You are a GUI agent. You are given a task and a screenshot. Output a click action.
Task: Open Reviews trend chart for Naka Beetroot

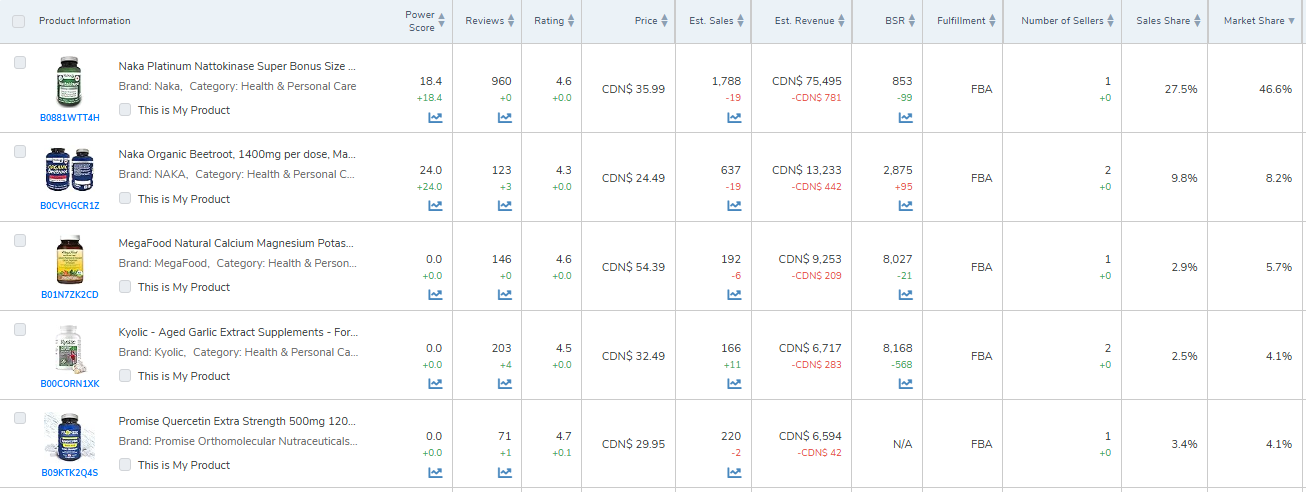(505, 206)
